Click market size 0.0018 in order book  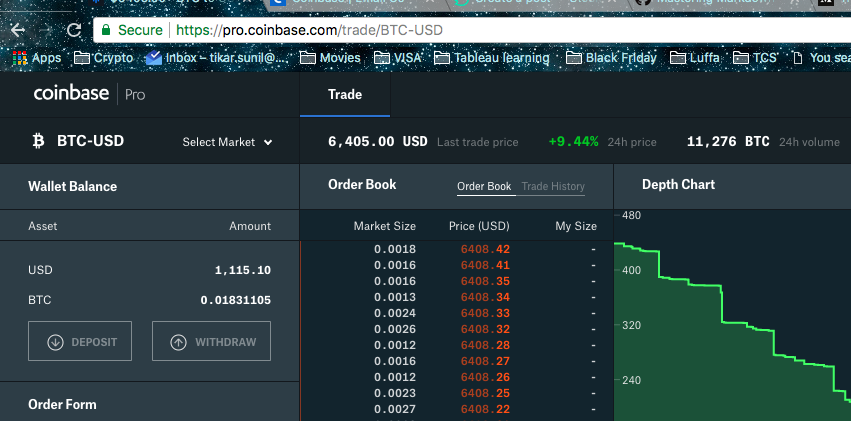395,250
